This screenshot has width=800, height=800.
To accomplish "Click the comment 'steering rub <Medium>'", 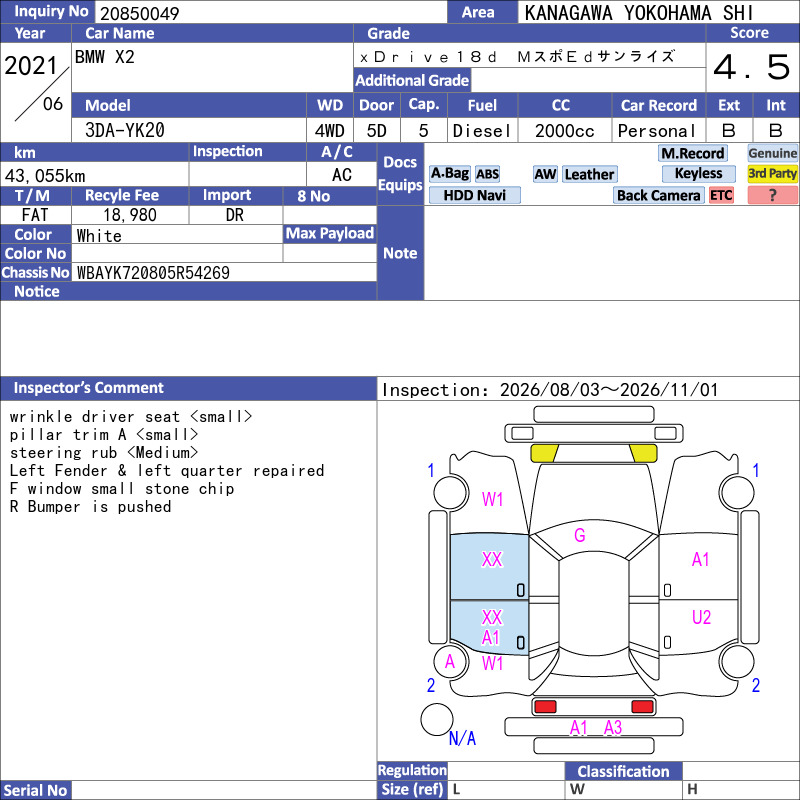I will click(x=104, y=453).
